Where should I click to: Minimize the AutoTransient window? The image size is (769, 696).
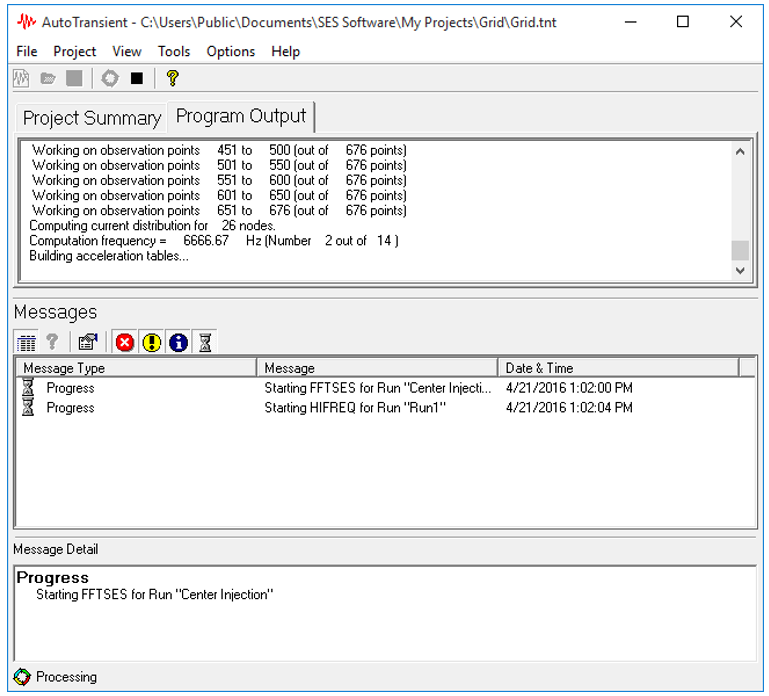(630, 22)
